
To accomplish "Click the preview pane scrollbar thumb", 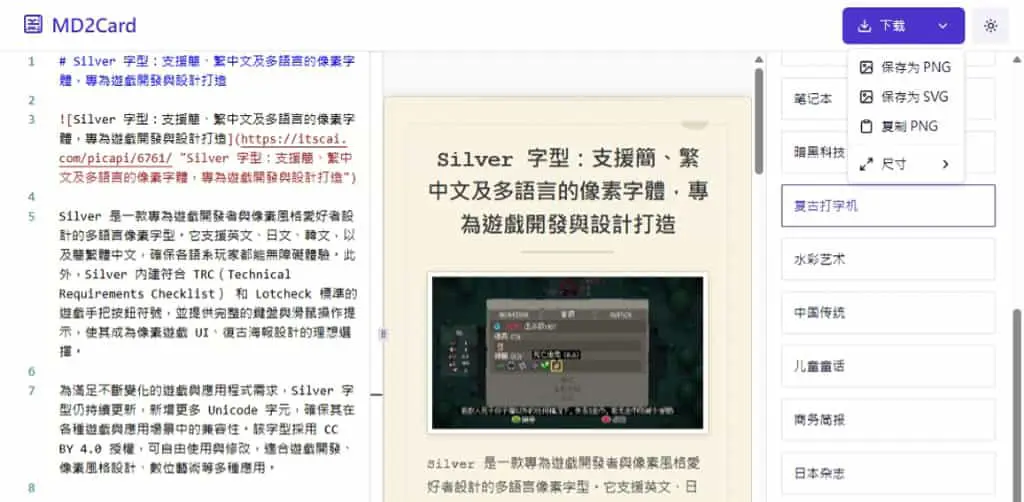I will pos(759,121).
